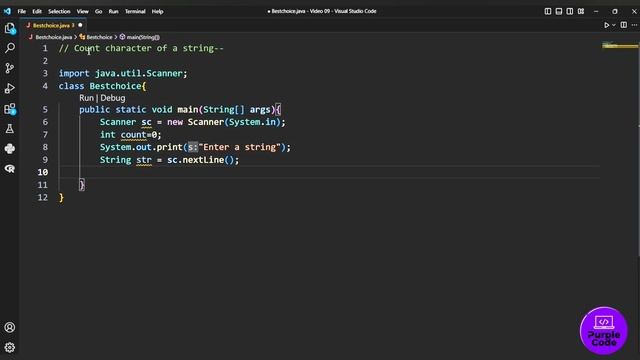Click the VS Code logo icon
Screen dimensions: 640x360
(7, 11)
